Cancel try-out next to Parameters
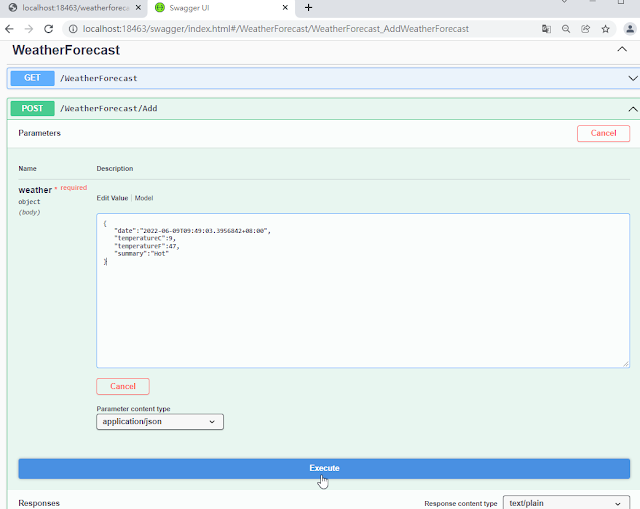Viewport: 640px width, 509px height. tap(603, 133)
